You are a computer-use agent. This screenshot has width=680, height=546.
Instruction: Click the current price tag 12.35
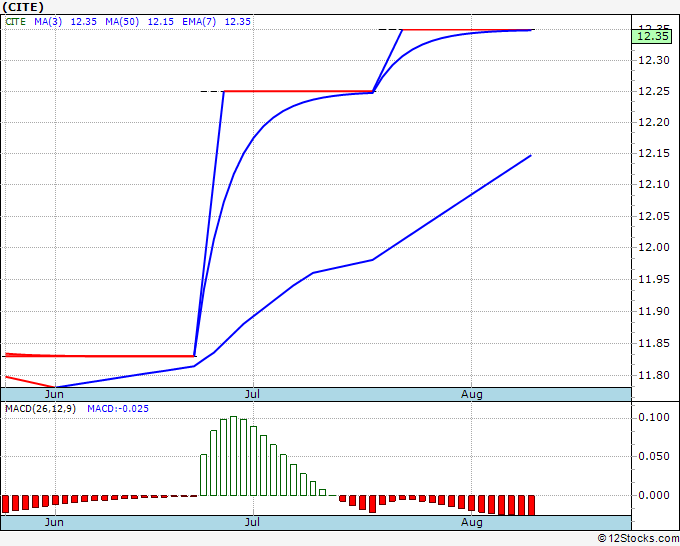tap(653, 36)
